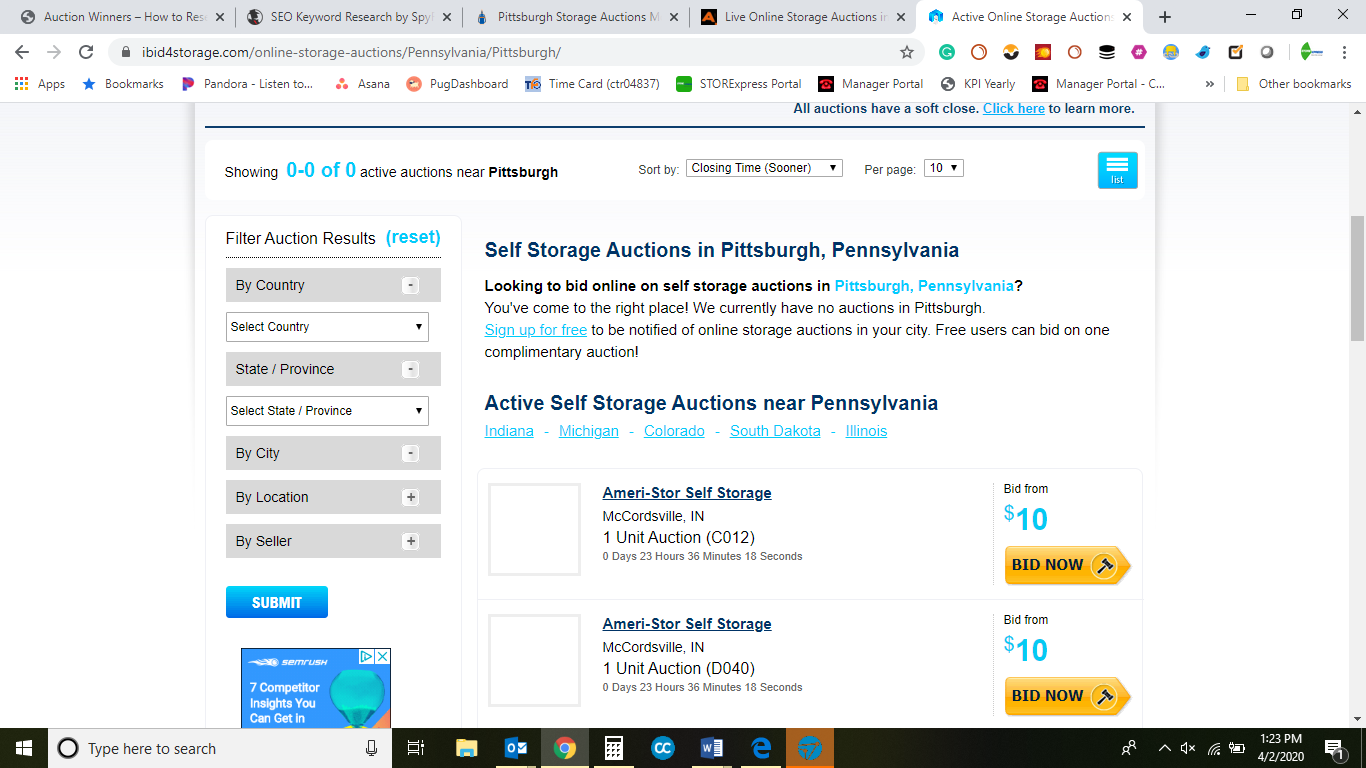This screenshot has height=768, width=1366.
Task: Open the Sign up for free link
Action: 536,330
